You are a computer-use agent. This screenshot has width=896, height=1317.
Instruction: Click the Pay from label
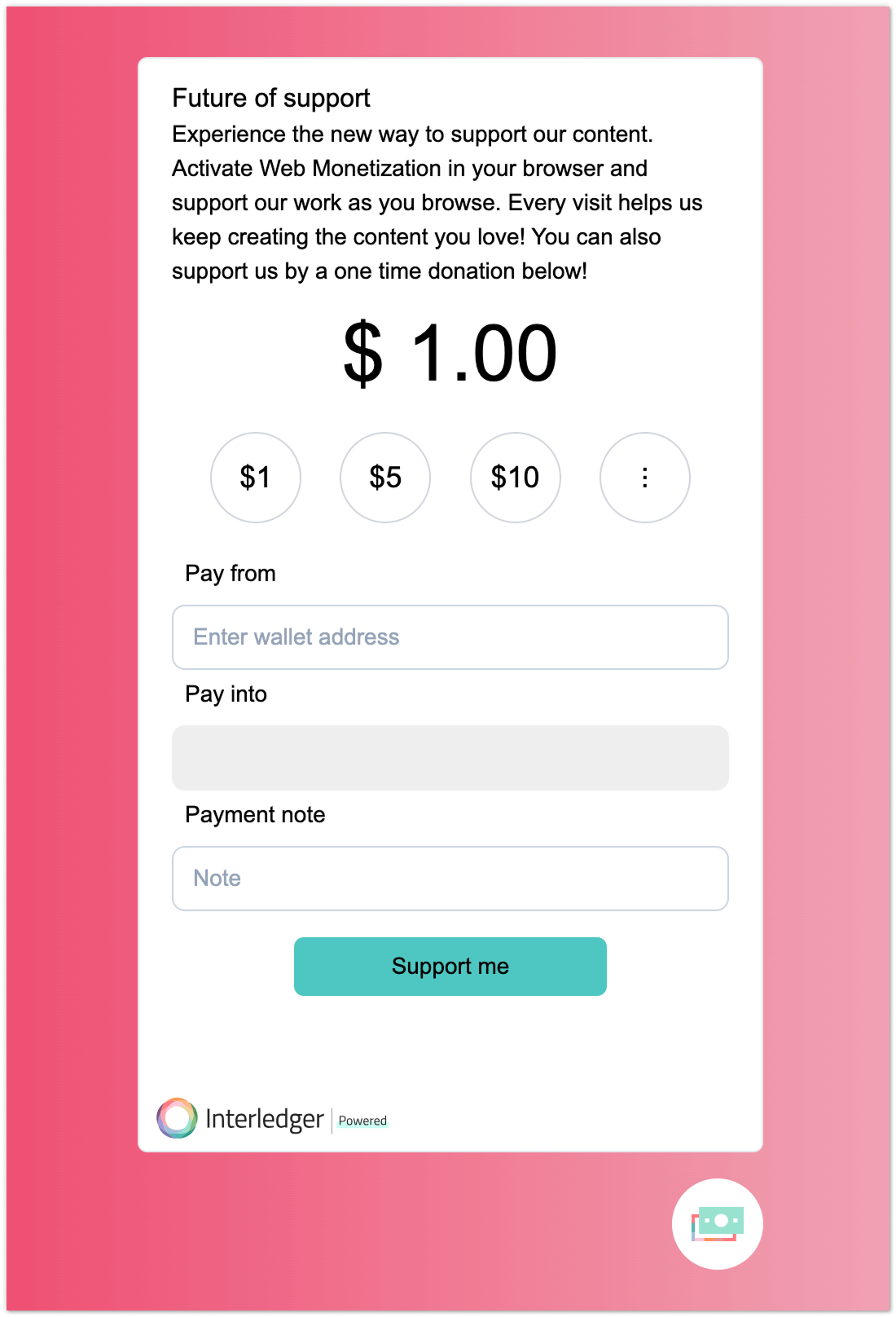[231, 573]
